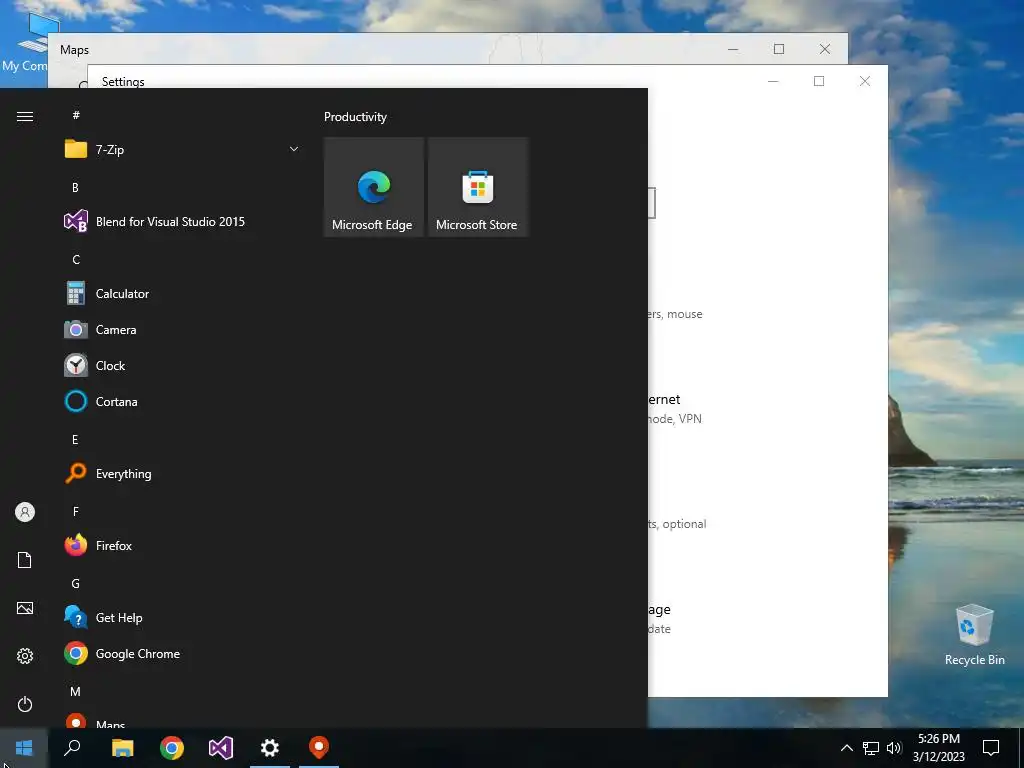Image resolution: width=1024 pixels, height=768 pixels.
Task: Expand the Start hamburger menu
Action: (25, 116)
